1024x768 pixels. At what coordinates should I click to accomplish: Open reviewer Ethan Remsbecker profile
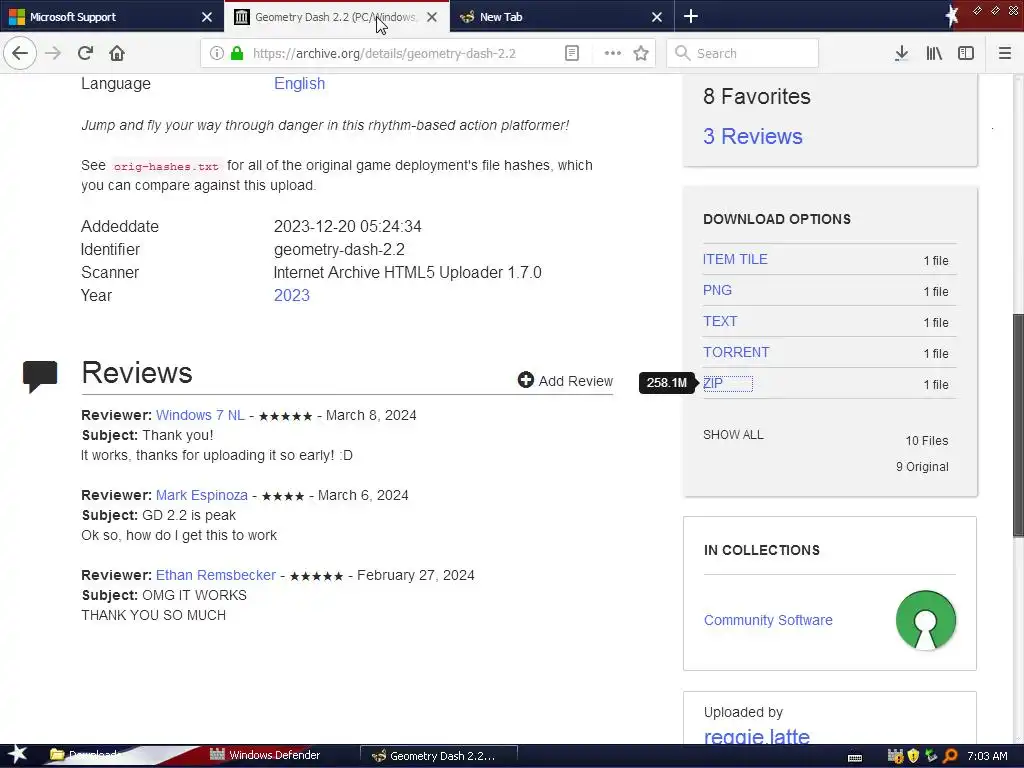pos(216,575)
